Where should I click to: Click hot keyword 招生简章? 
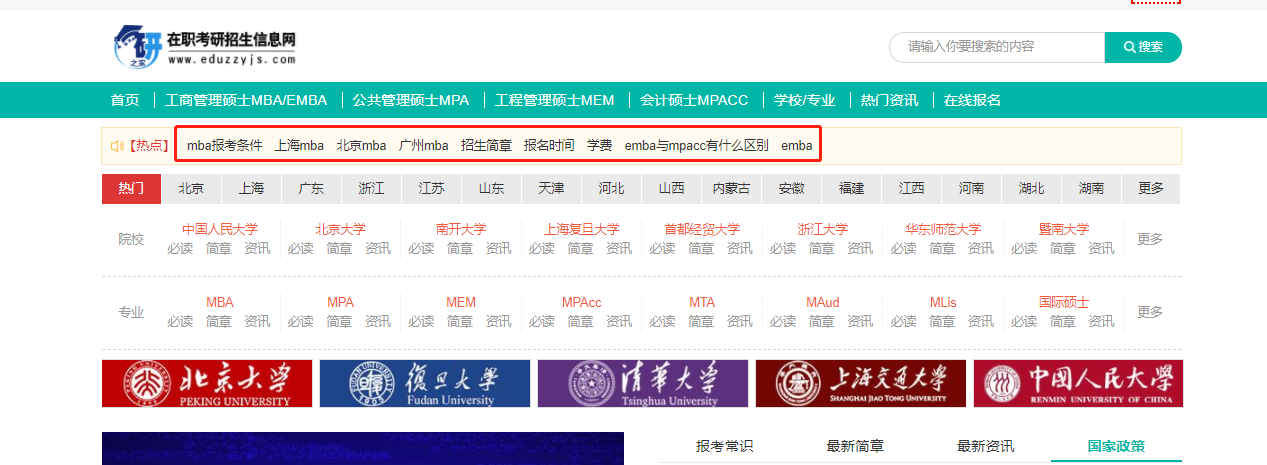coord(486,146)
